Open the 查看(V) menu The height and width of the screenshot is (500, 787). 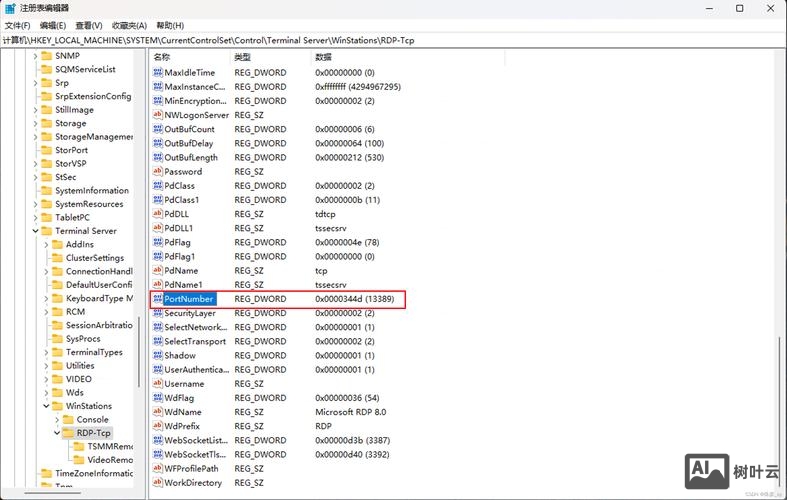[92, 25]
